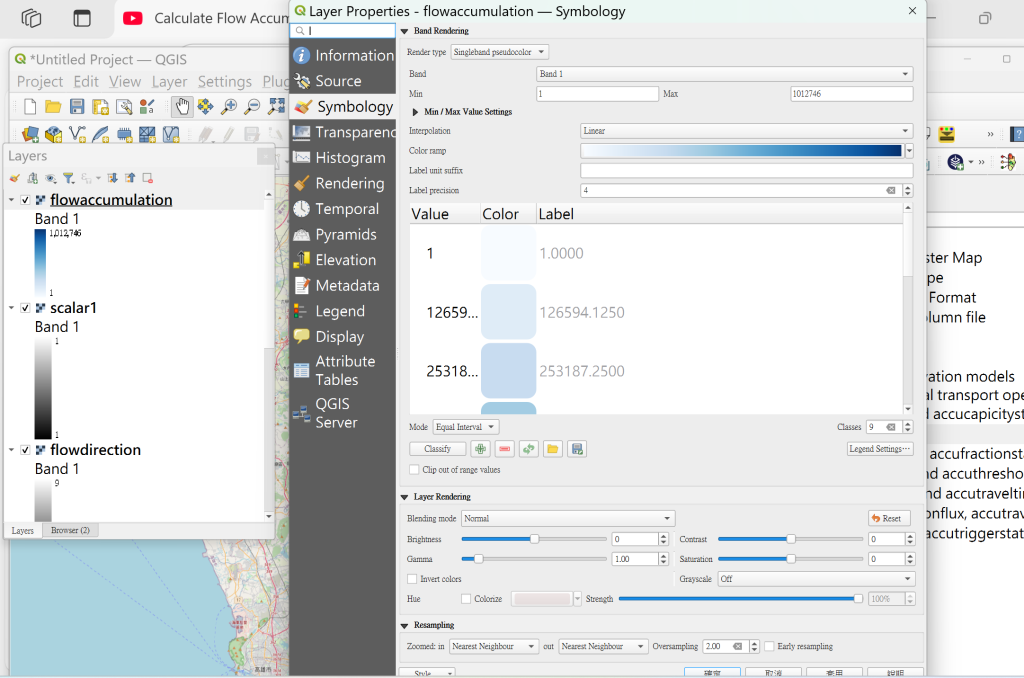The width and height of the screenshot is (1024, 678).
Task: Adjust the Brightness slider handle
Action: tap(534, 539)
